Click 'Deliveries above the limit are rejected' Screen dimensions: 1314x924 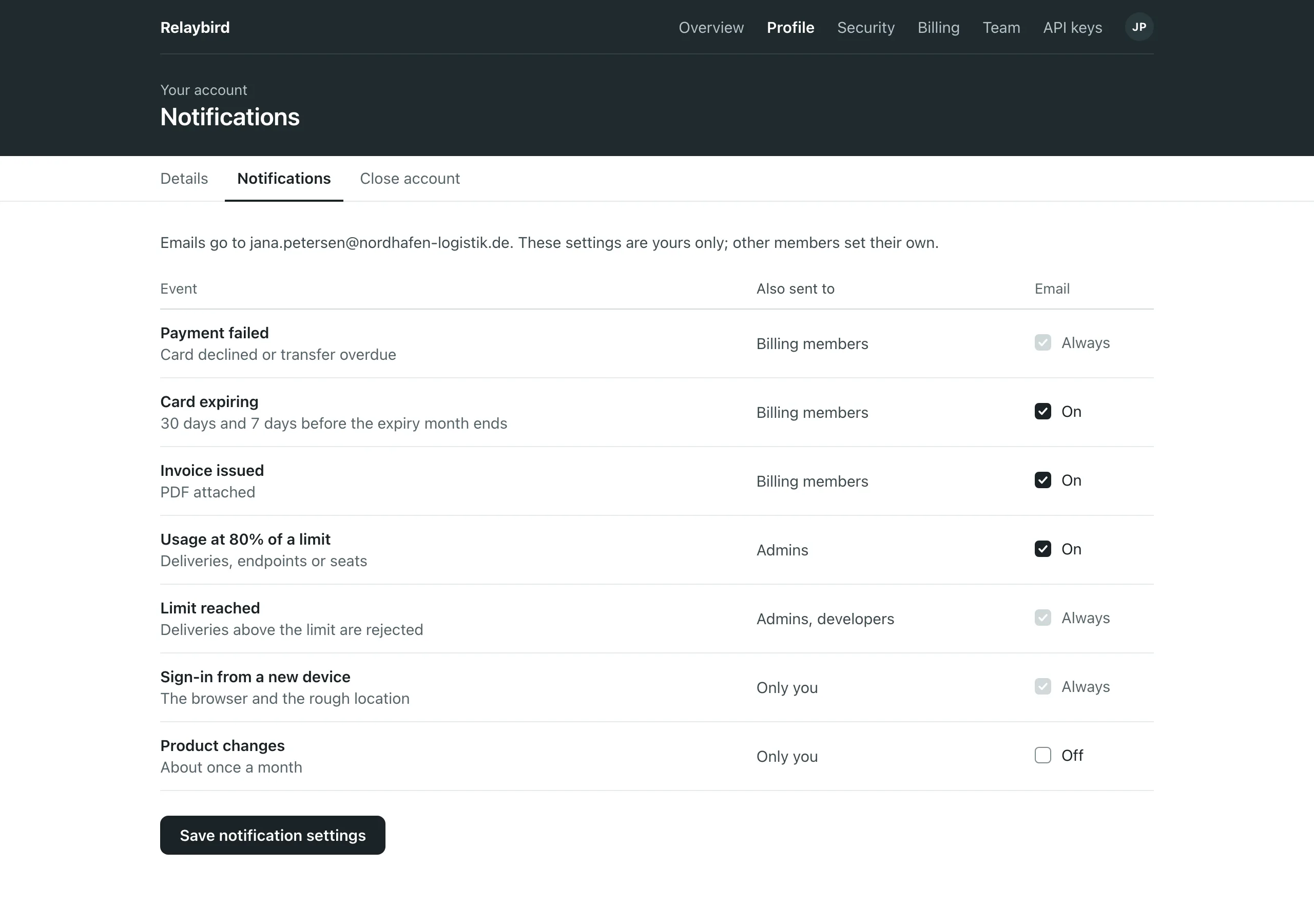coord(292,630)
